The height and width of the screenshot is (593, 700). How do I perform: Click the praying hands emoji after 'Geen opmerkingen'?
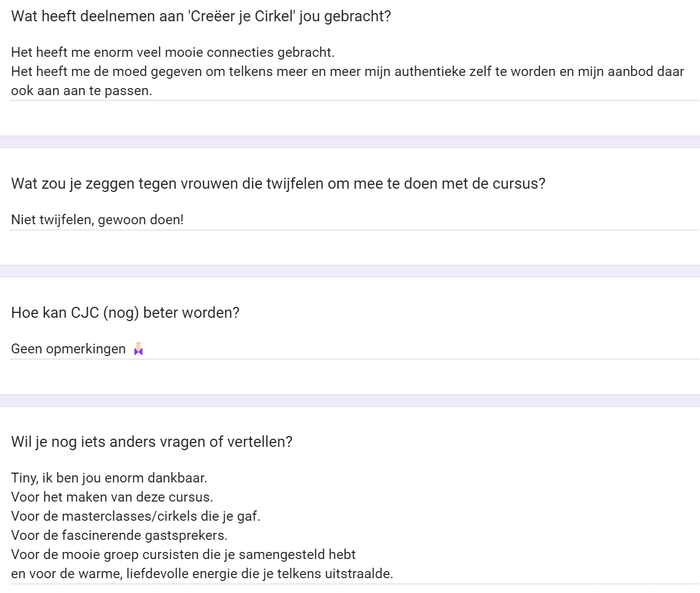coord(138,349)
